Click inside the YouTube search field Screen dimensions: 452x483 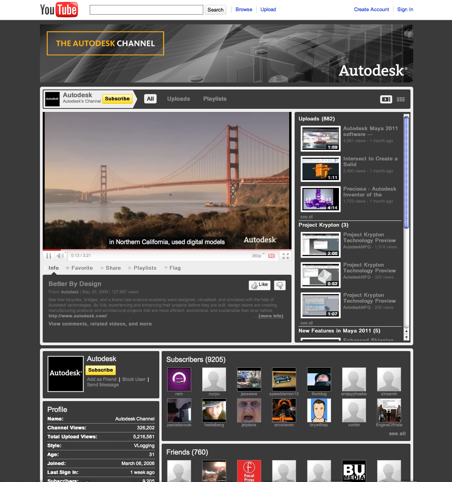pos(146,10)
